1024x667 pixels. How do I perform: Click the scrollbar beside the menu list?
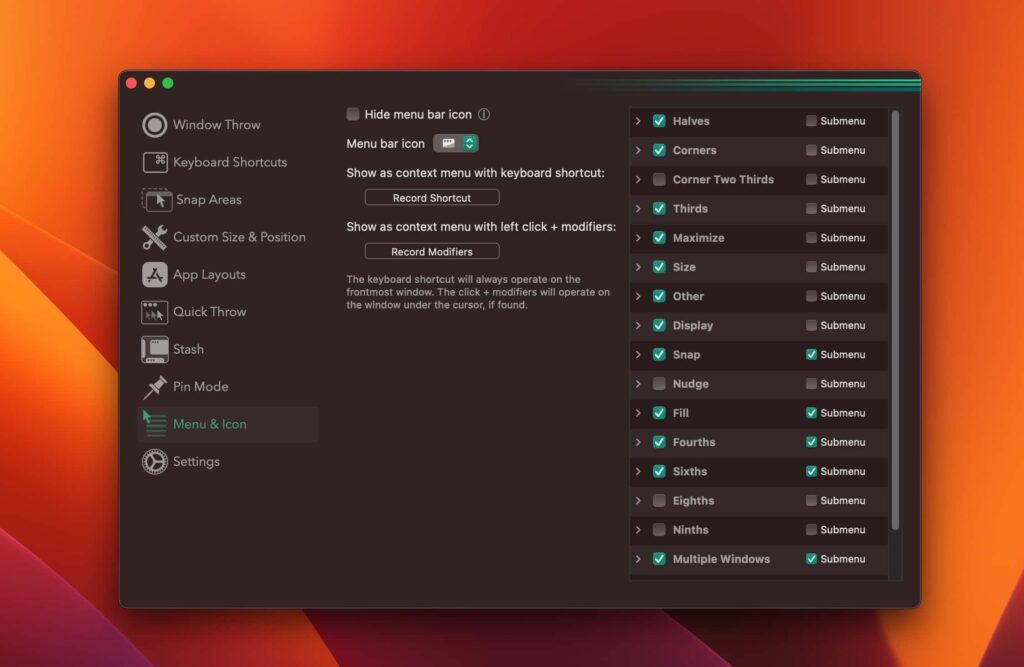point(895,300)
